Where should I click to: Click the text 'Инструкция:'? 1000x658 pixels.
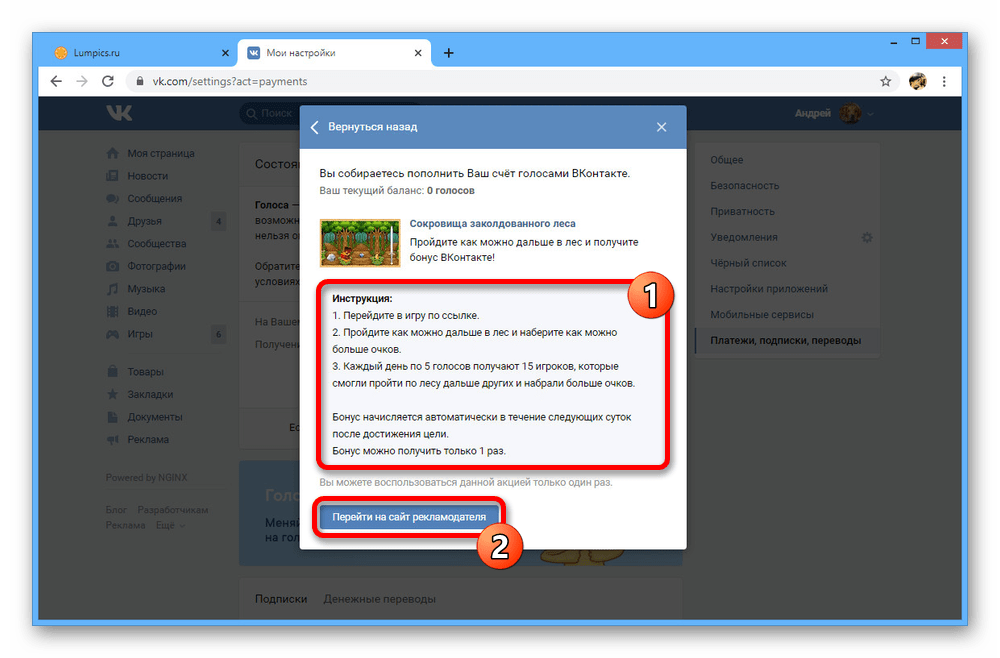point(362,298)
